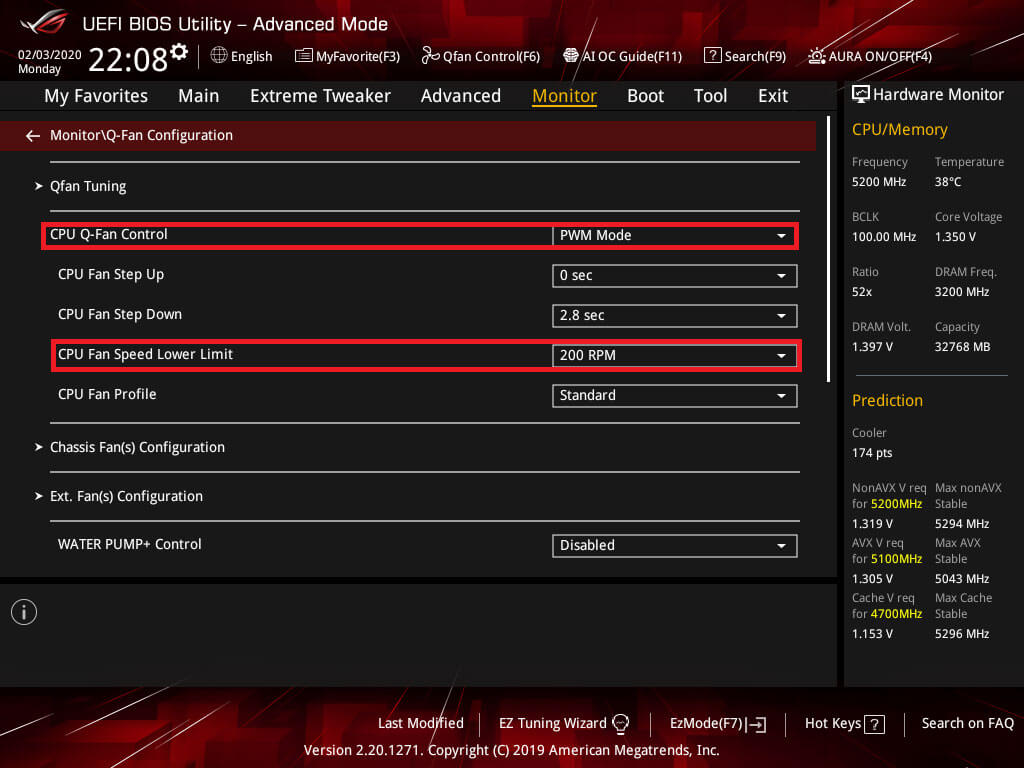The image size is (1024, 768).
Task: Click CPU Fan Step Up label
Action: coord(111,274)
